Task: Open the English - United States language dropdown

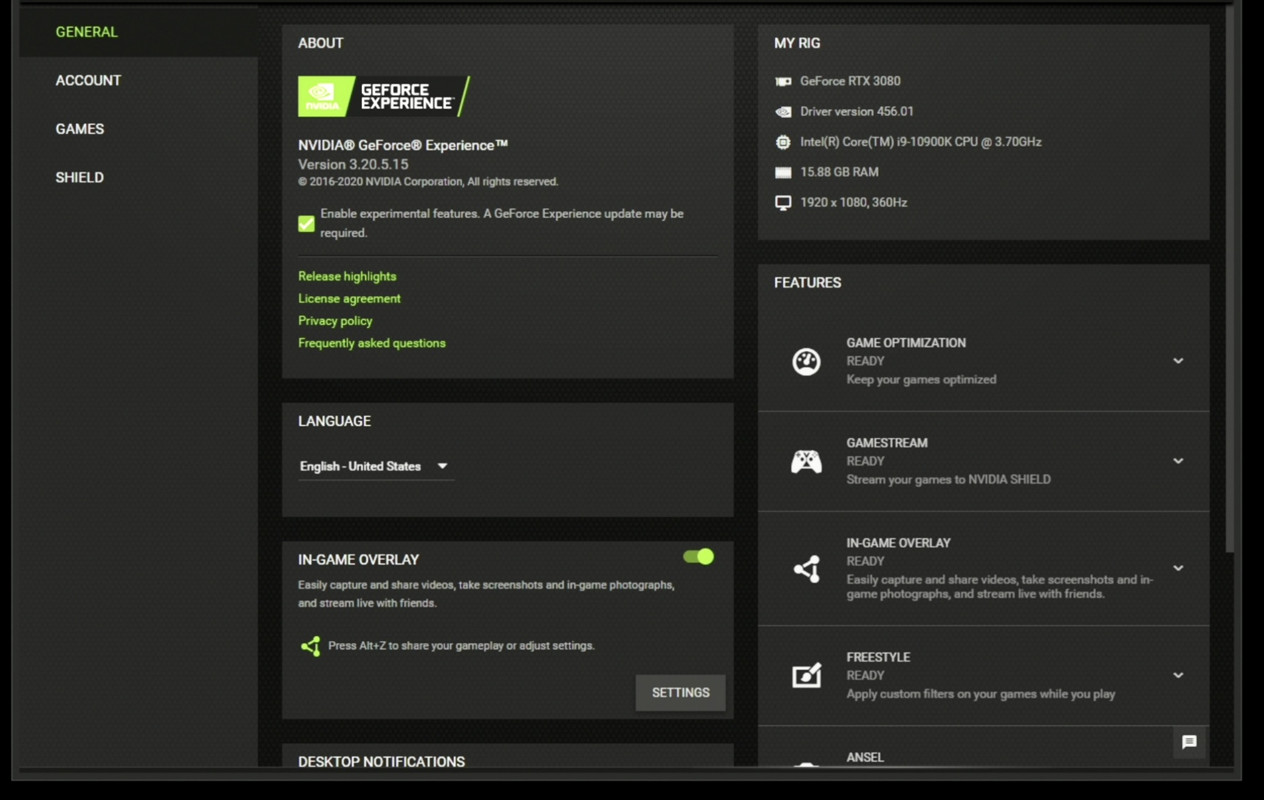Action: (x=376, y=466)
